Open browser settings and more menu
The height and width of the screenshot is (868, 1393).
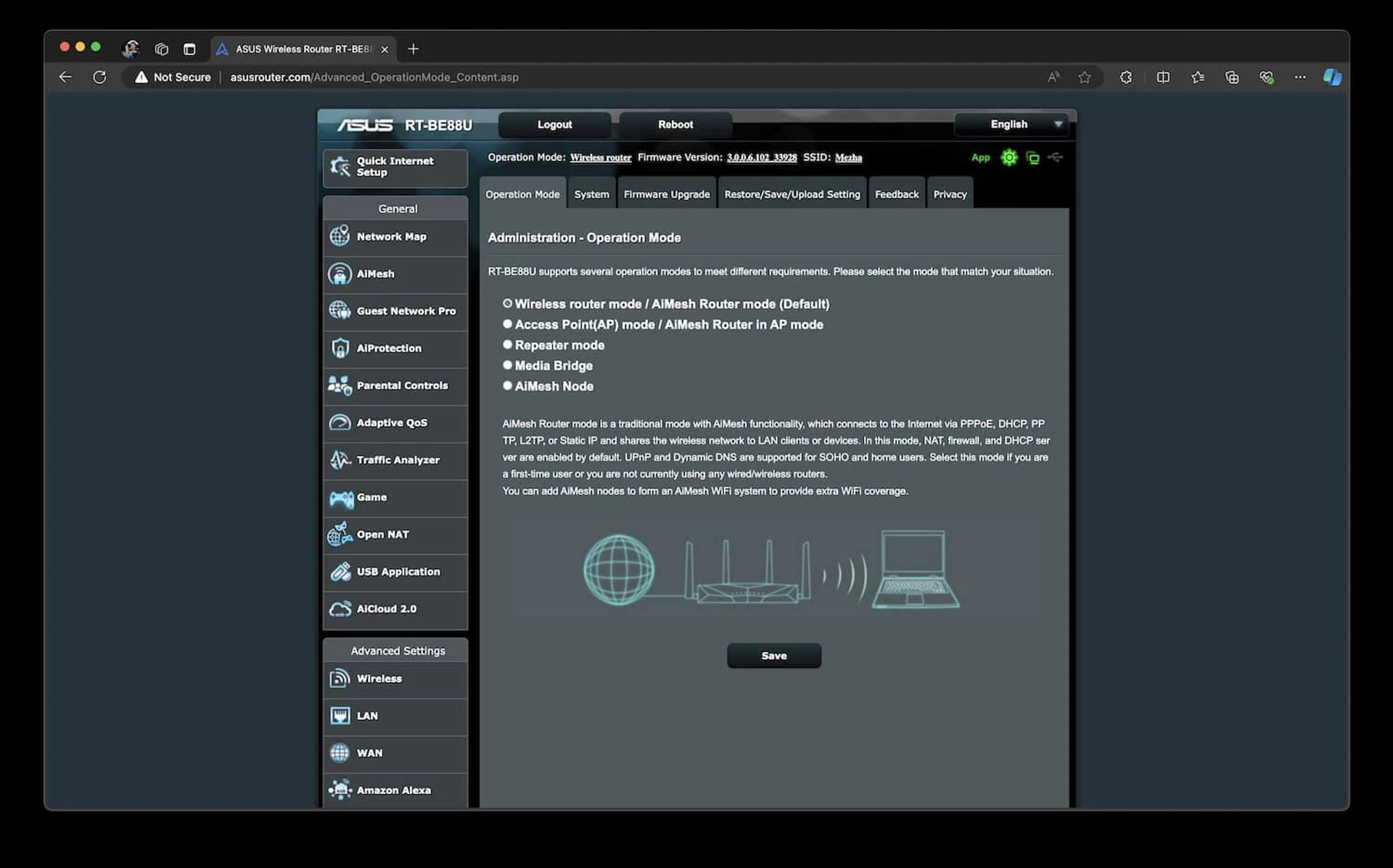pyautogui.click(x=1299, y=77)
